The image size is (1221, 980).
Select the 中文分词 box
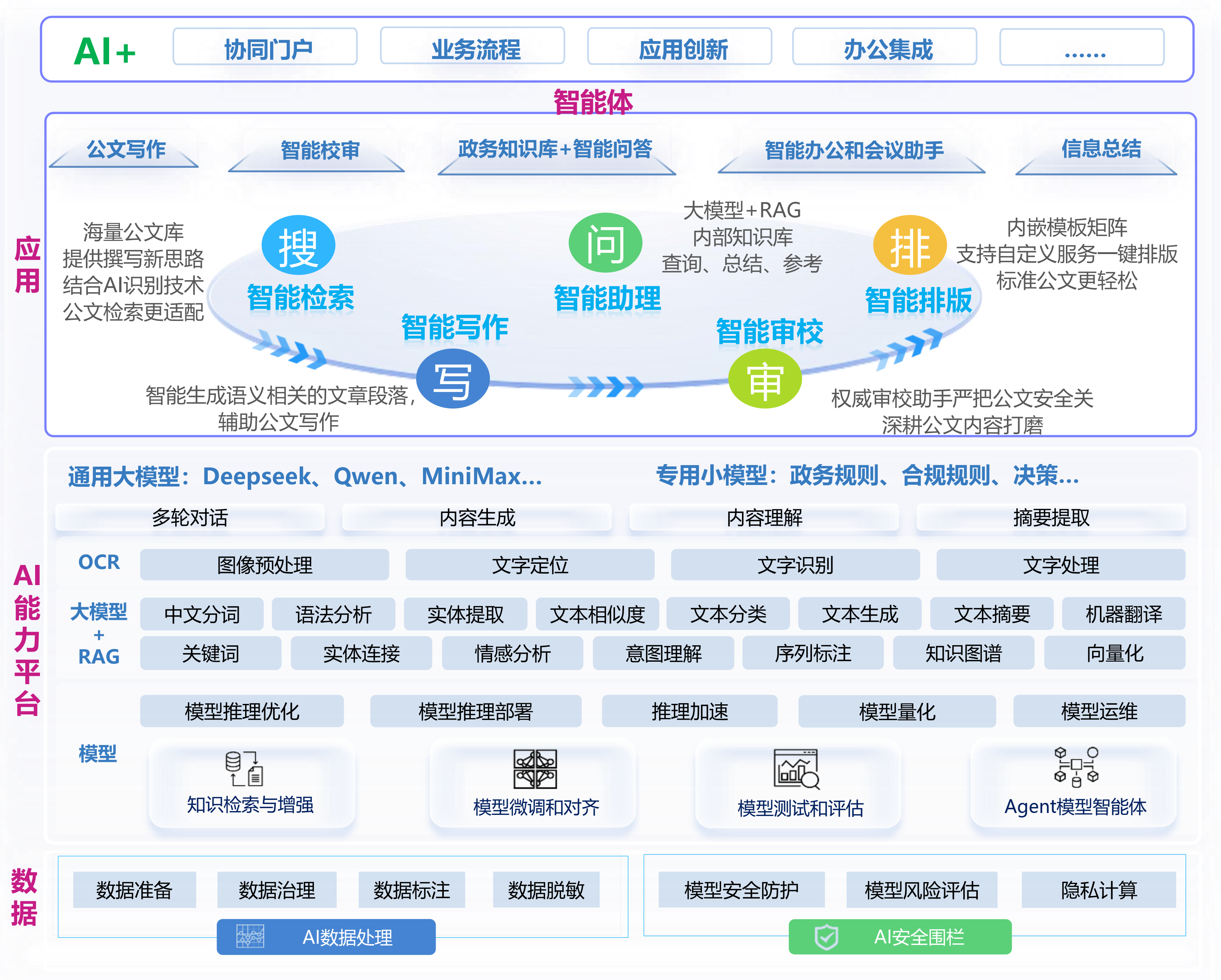click(x=202, y=614)
